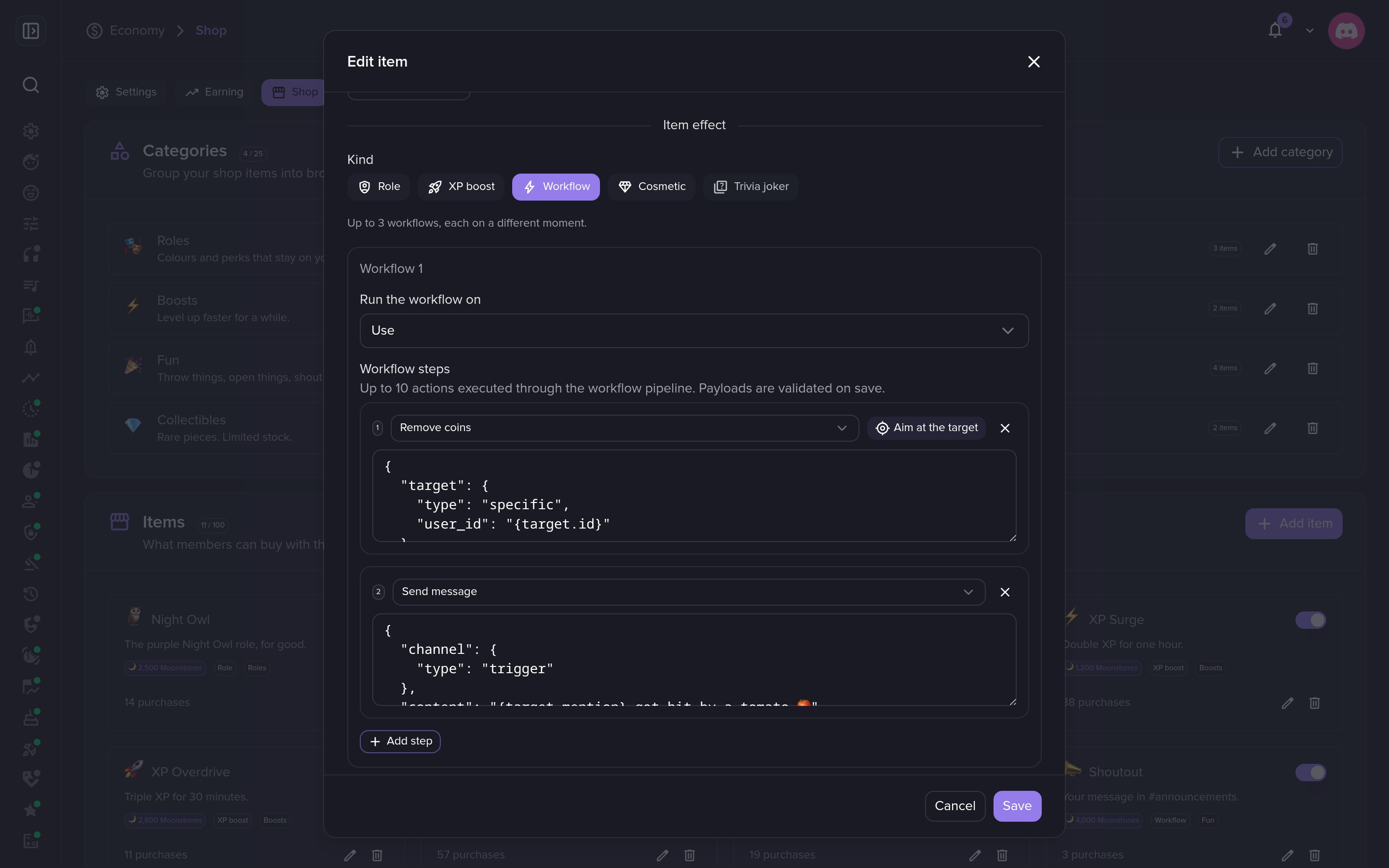The image size is (1389, 868).
Task: Switch to the Earning tab
Action: tap(214, 92)
